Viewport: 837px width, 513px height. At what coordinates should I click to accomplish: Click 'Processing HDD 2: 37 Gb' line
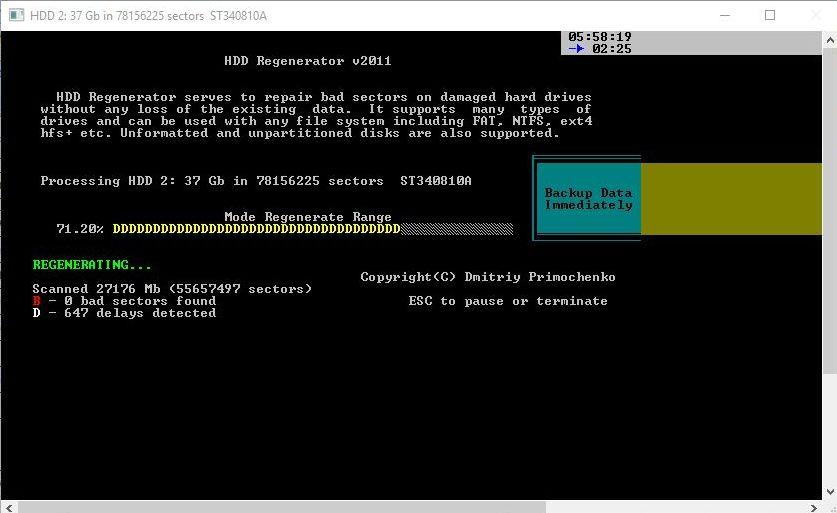(x=256, y=181)
